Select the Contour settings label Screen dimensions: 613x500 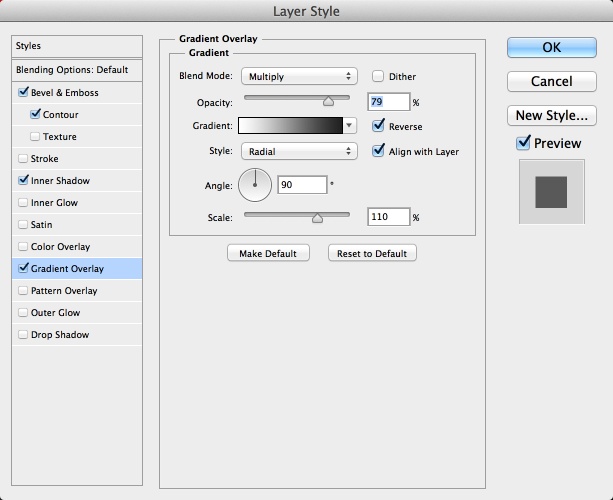coord(61,115)
